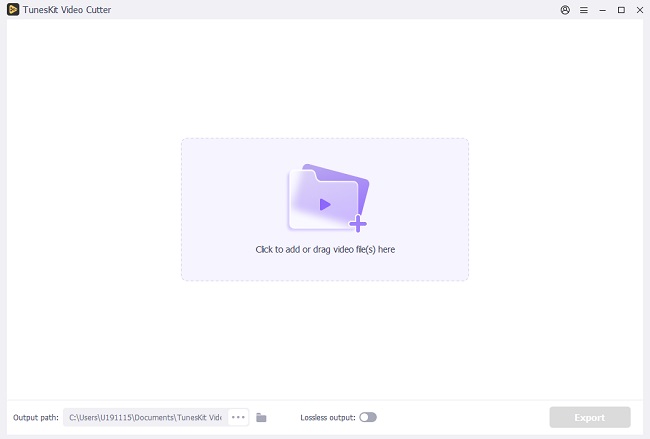Close the TunesKit Video Cutter window
The width and height of the screenshot is (650, 439).
click(x=640, y=10)
